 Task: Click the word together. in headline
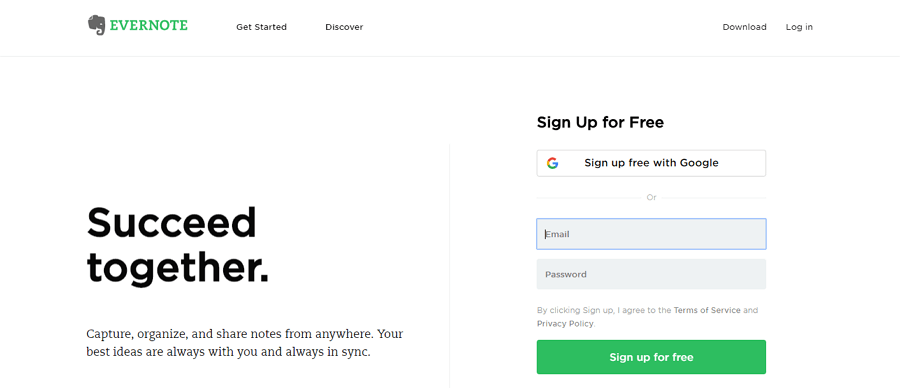(x=178, y=267)
